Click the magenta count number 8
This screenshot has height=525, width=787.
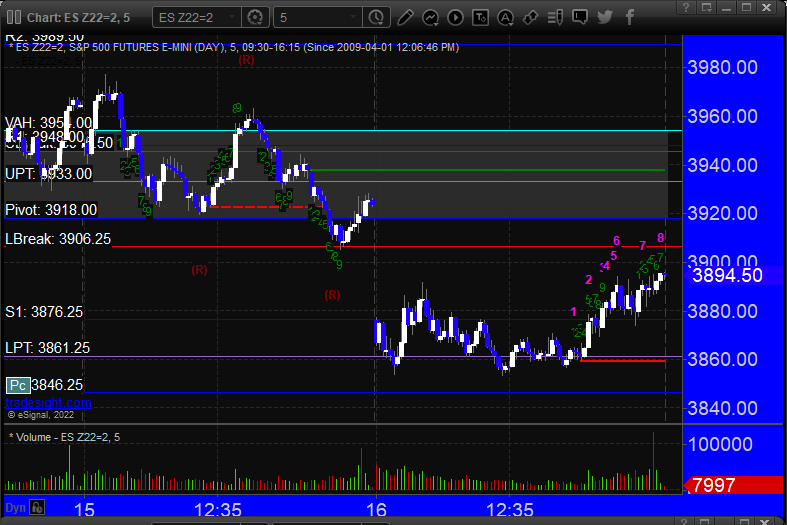click(x=661, y=237)
